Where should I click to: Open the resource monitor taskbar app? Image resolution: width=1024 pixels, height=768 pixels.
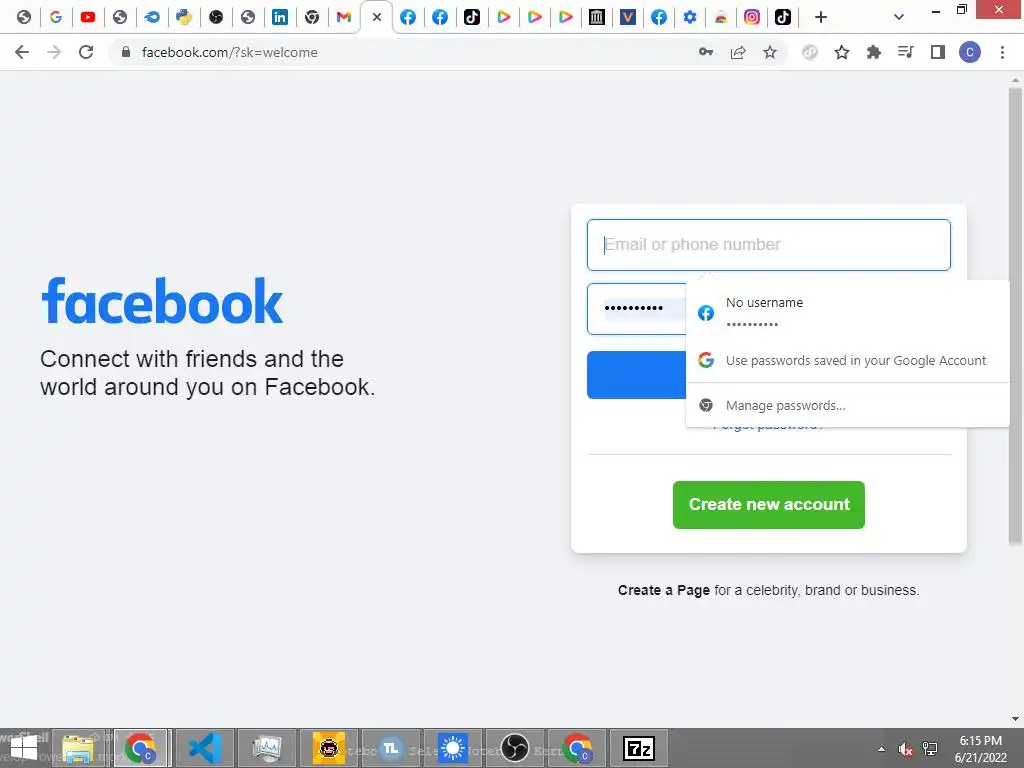[267, 748]
